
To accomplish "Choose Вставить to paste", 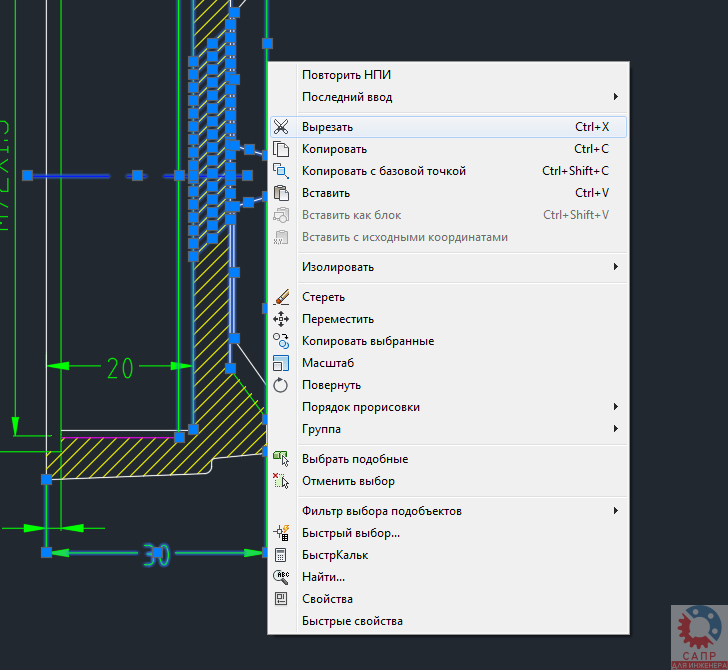I will pyautogui.click(x=448, y=193).
